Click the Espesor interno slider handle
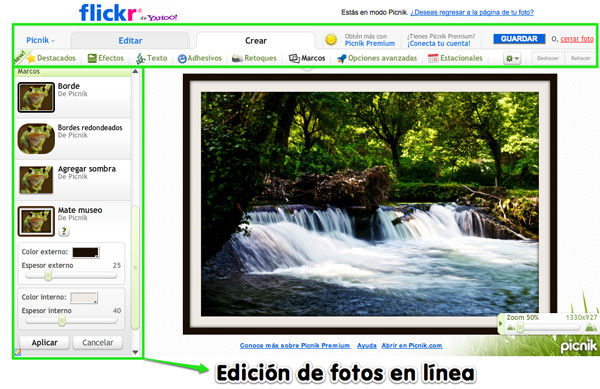The image size is (600, 389). tap(62, 321)
